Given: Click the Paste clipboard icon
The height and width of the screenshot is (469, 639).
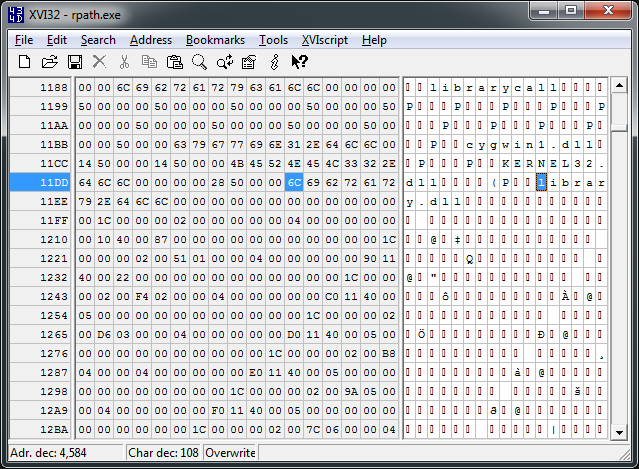Looking at the screenshot, I should click(x=174, y=62).
